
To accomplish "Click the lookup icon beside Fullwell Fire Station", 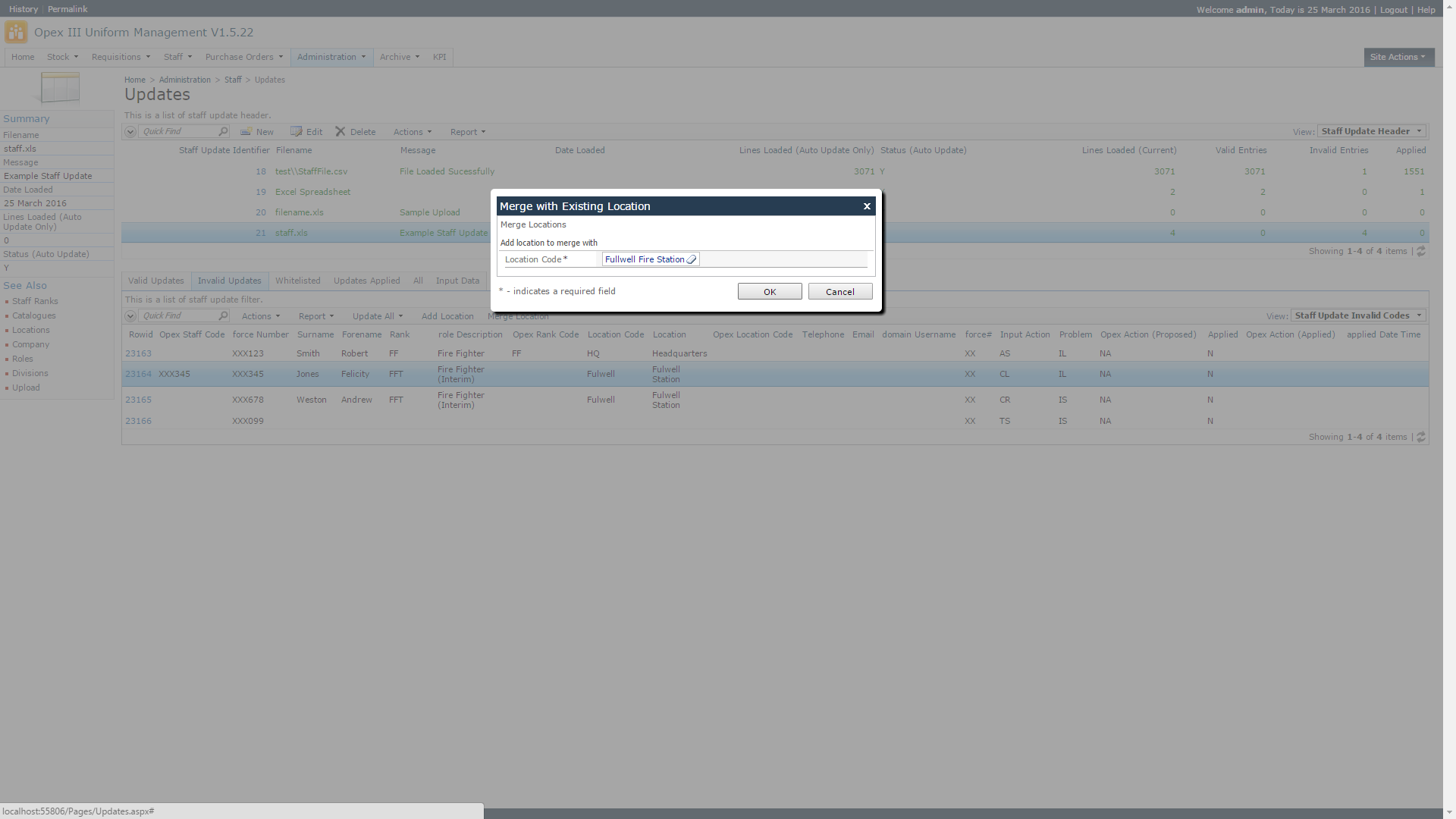I will pos(692,259).
